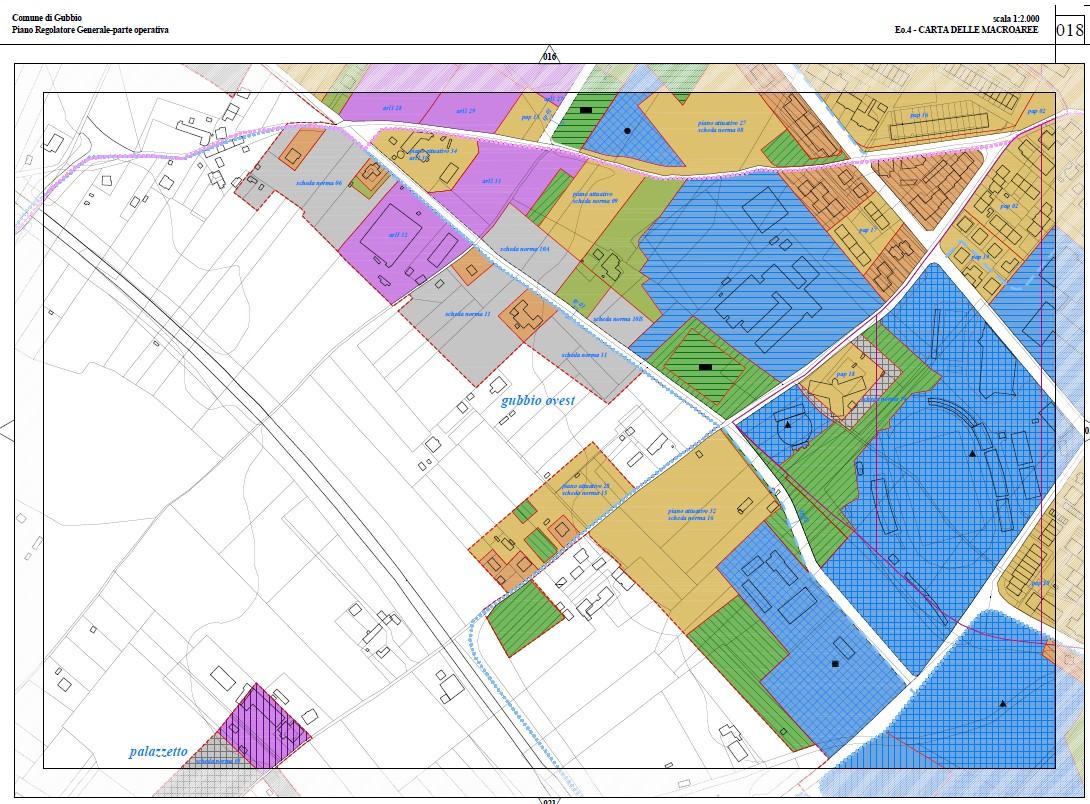Click the sheet number 018 box

click(x=1069, y=29)
